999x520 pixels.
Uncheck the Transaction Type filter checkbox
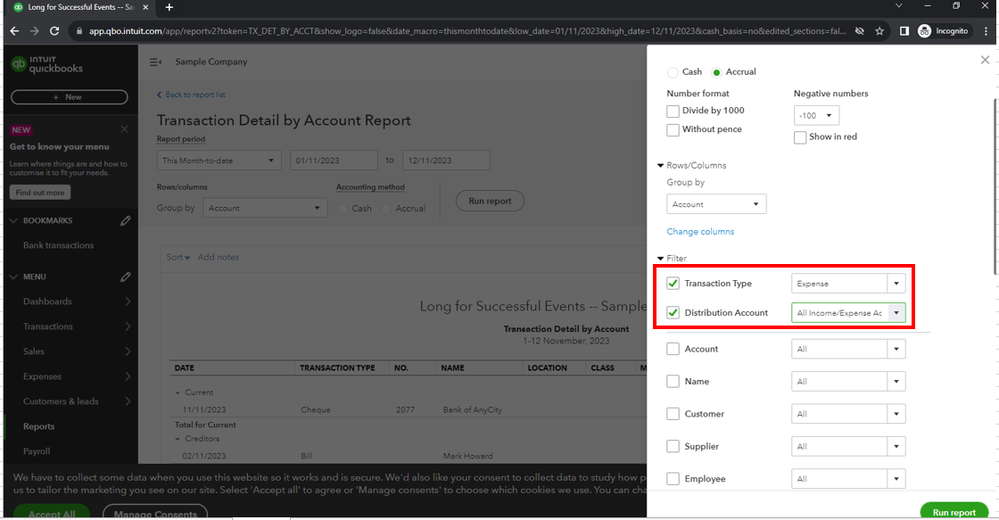click(673, 284)
